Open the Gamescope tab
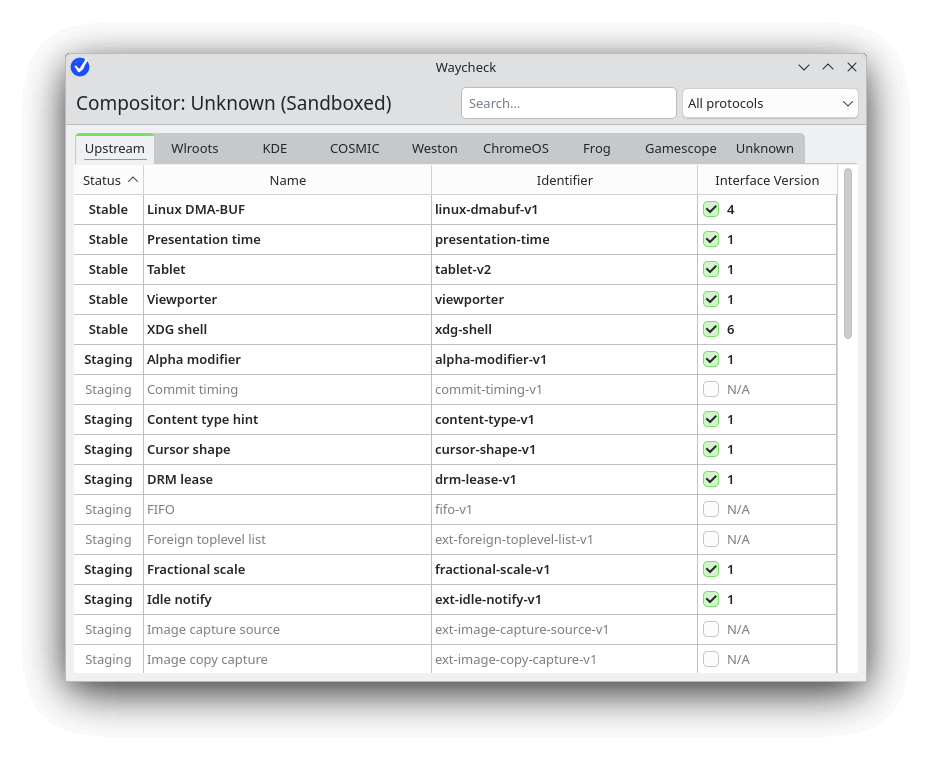This screenshot has height=759, width=932. pos(680,148)
